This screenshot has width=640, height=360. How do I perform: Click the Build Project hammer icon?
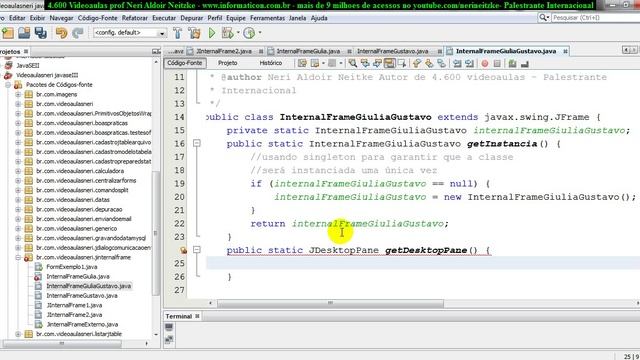177,33
